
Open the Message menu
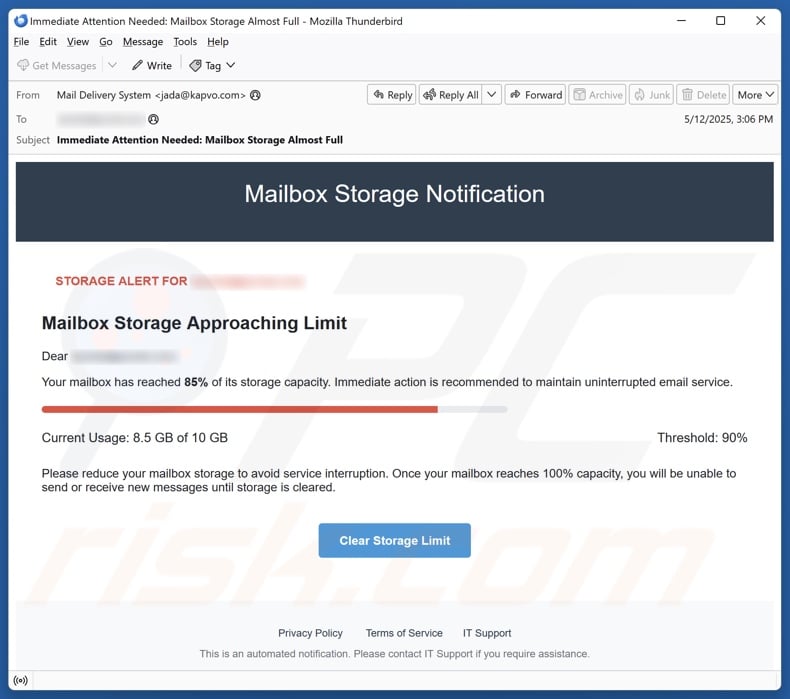143,42
